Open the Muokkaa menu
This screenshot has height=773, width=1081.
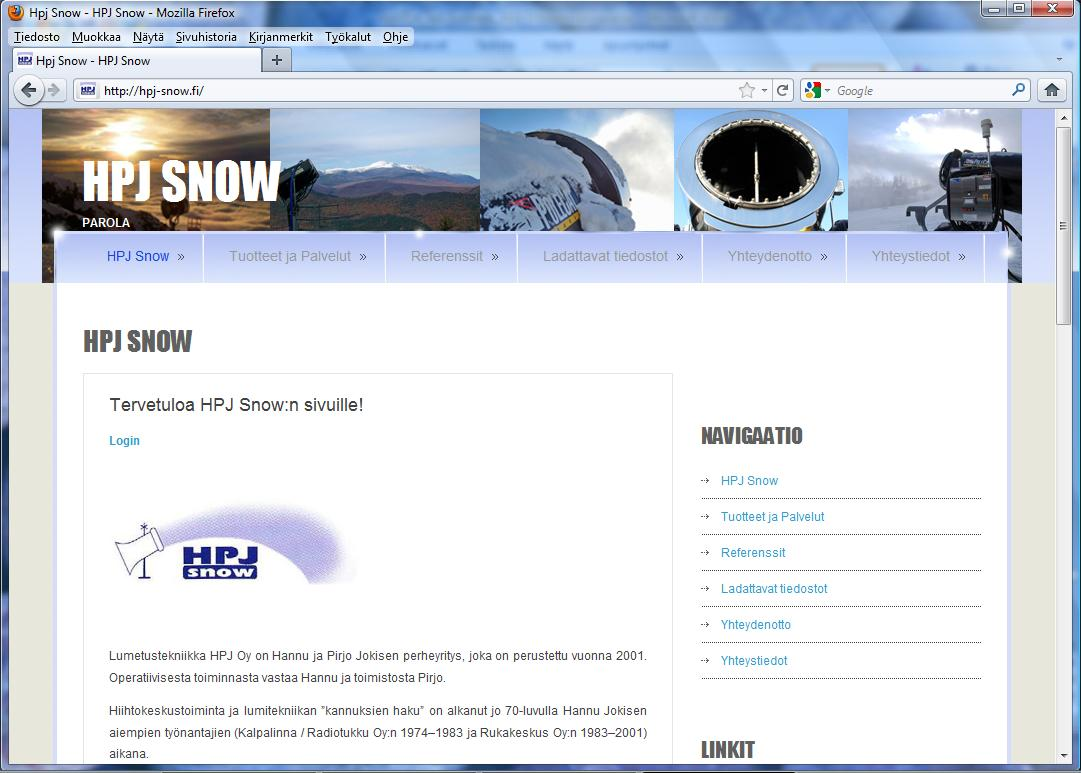click(x=96, y=37)
